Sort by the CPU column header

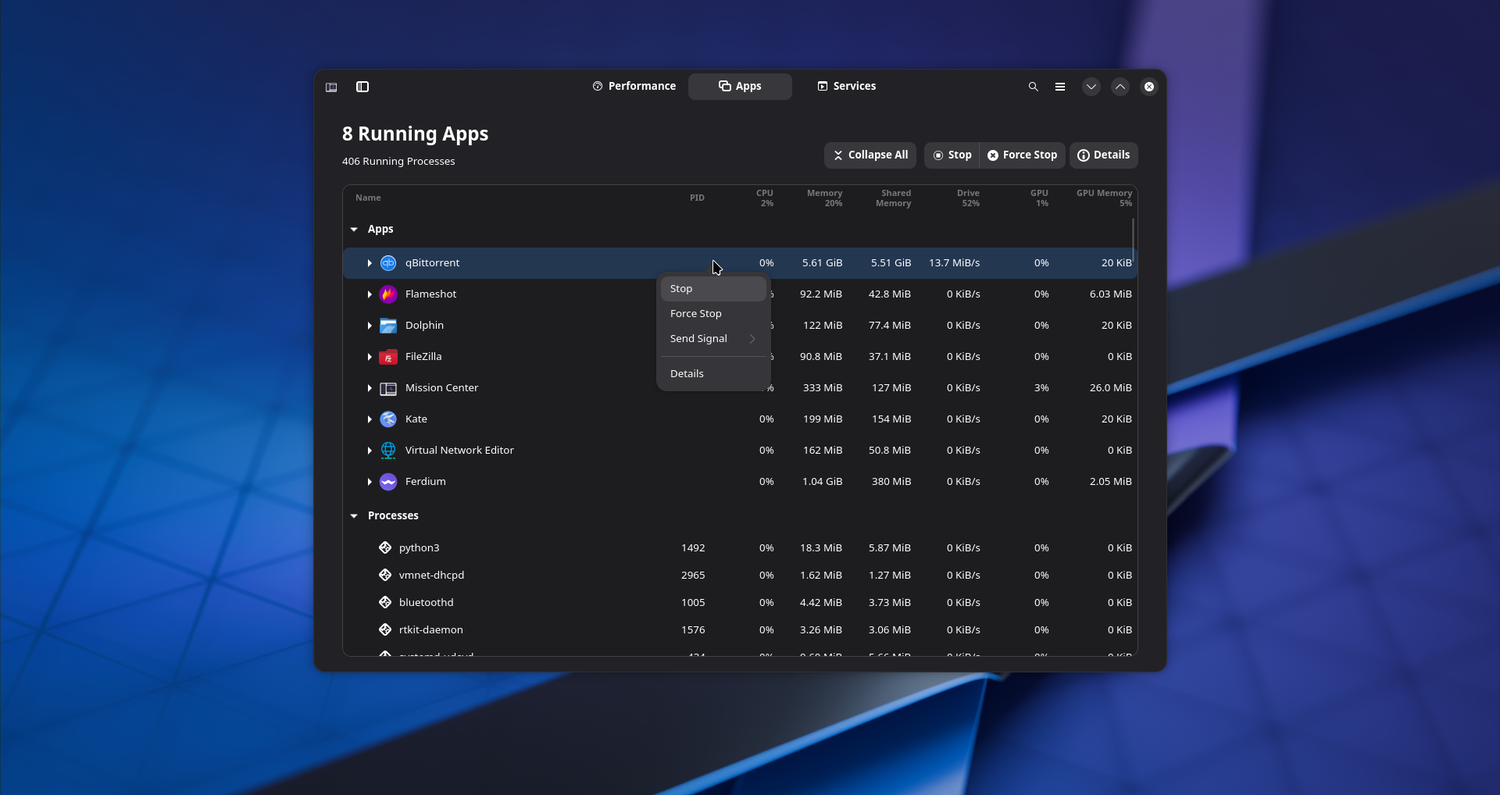click(765, 198)
